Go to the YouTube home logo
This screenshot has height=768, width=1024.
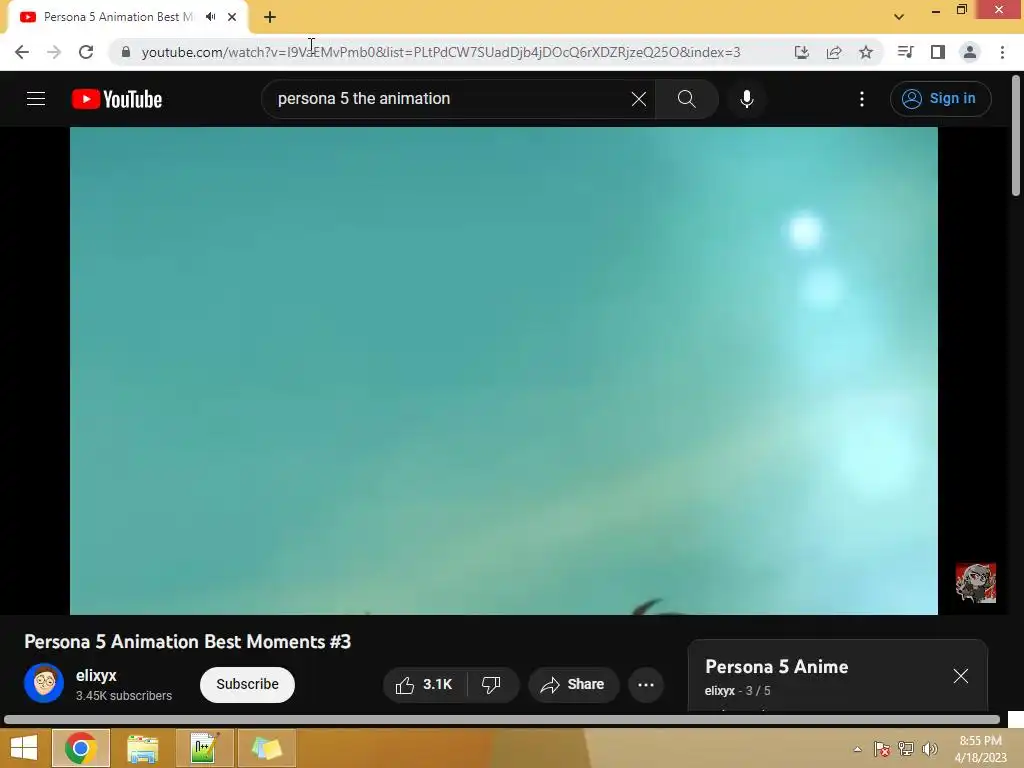click(x=117, y=99)
